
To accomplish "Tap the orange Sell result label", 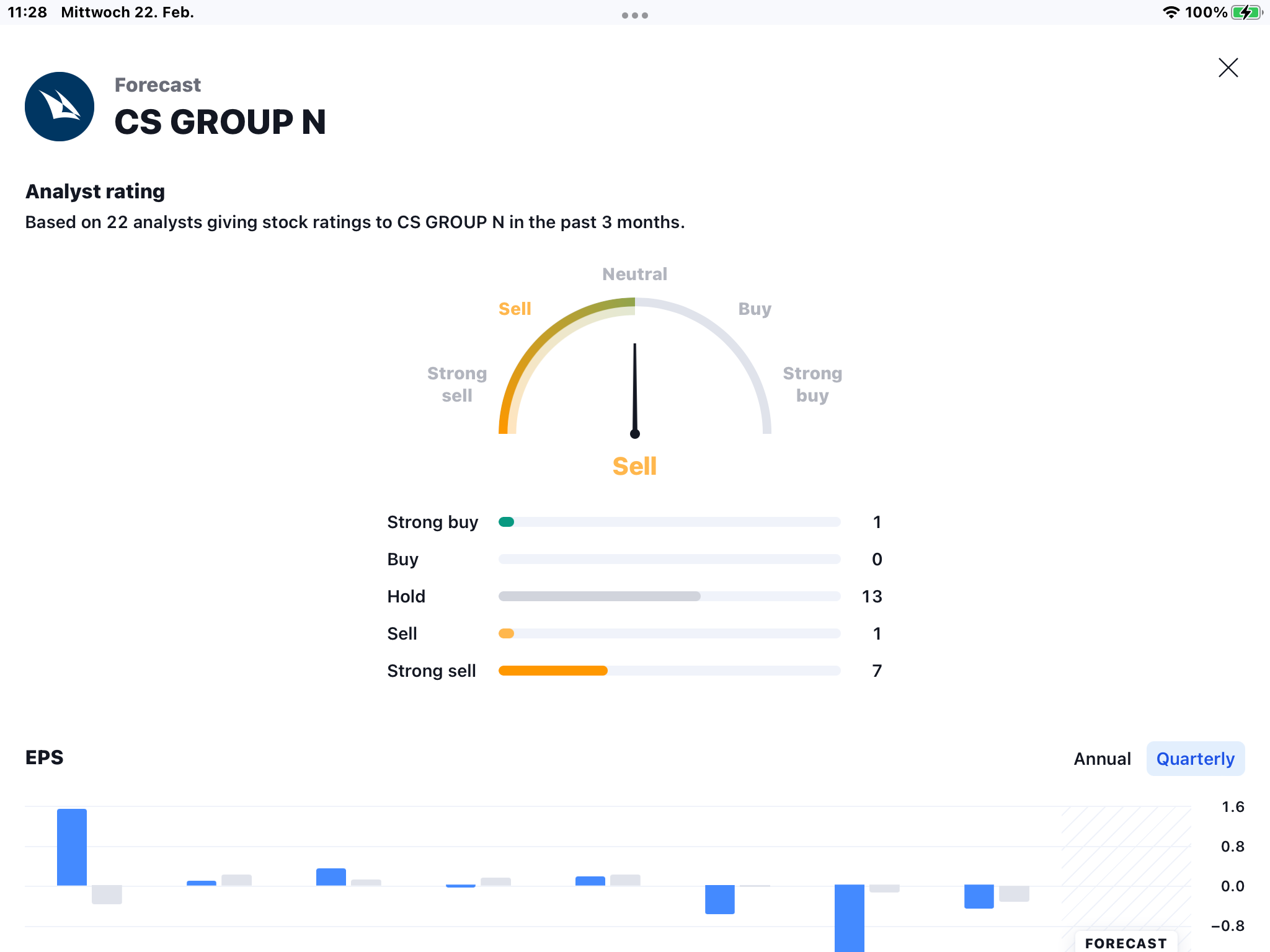I will [x=634, y=466].
